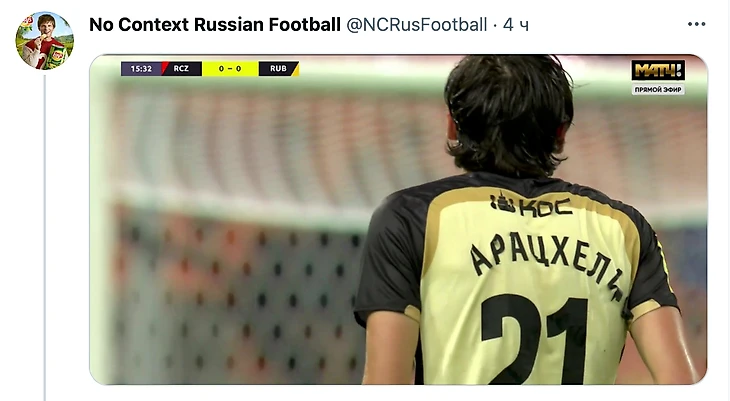Open the @NCRusFootball handle link
The image size is (730, 401).
point(417,25)
